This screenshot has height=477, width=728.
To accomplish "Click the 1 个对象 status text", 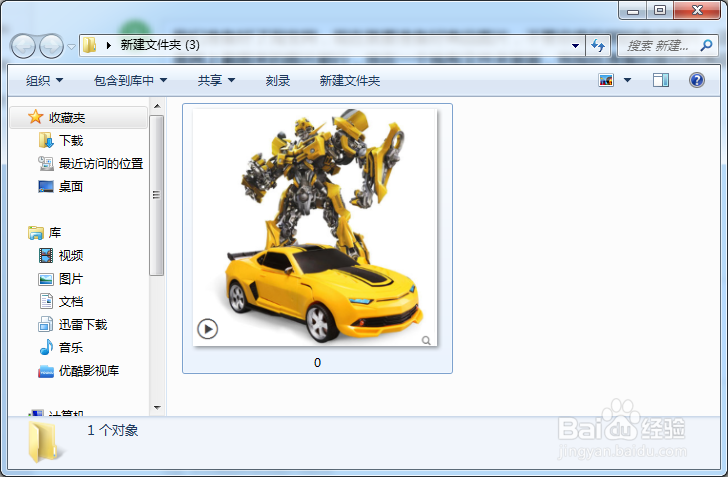I will 113,431.
